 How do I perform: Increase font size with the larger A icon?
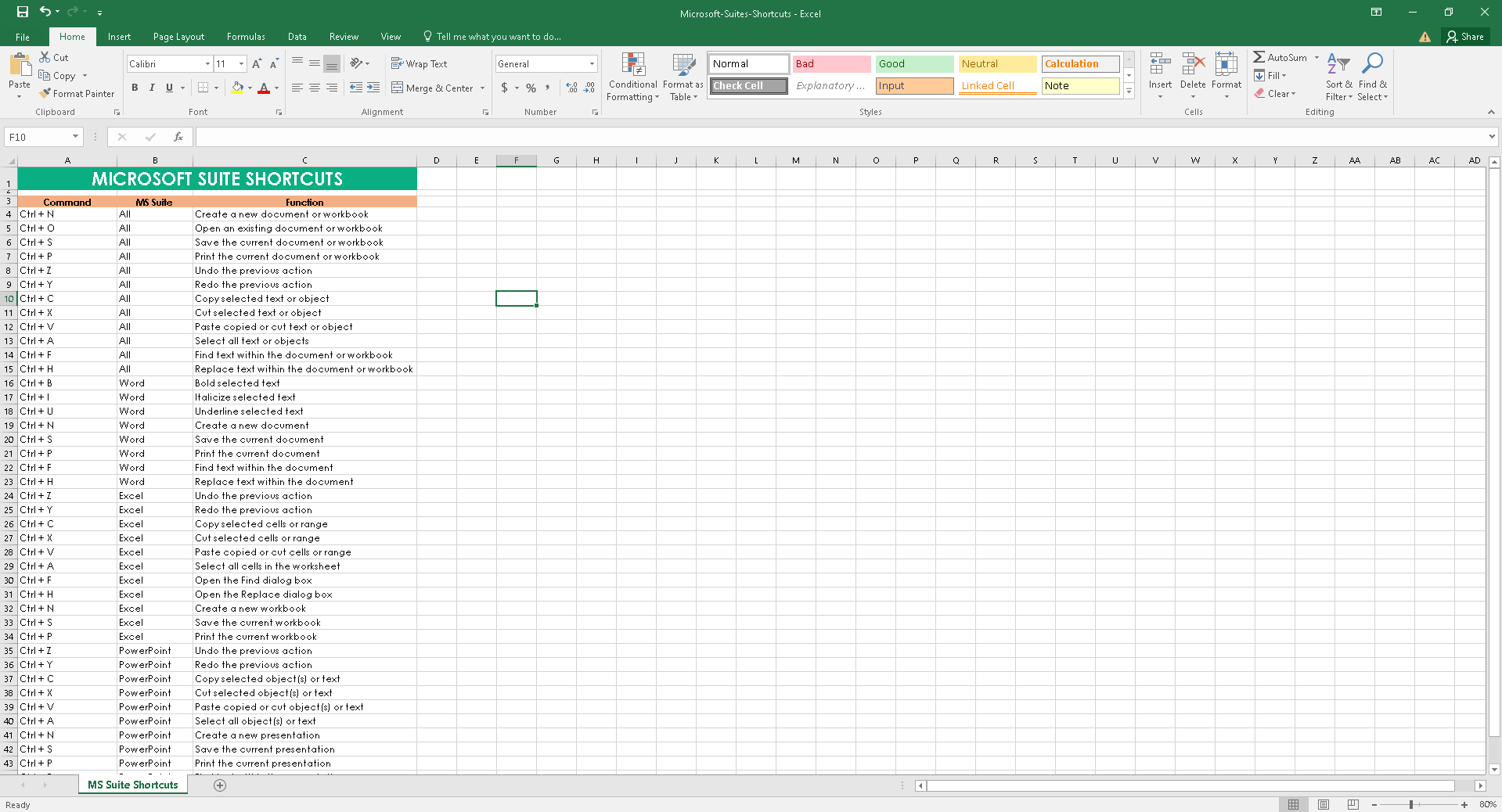(x=257, y=63)
